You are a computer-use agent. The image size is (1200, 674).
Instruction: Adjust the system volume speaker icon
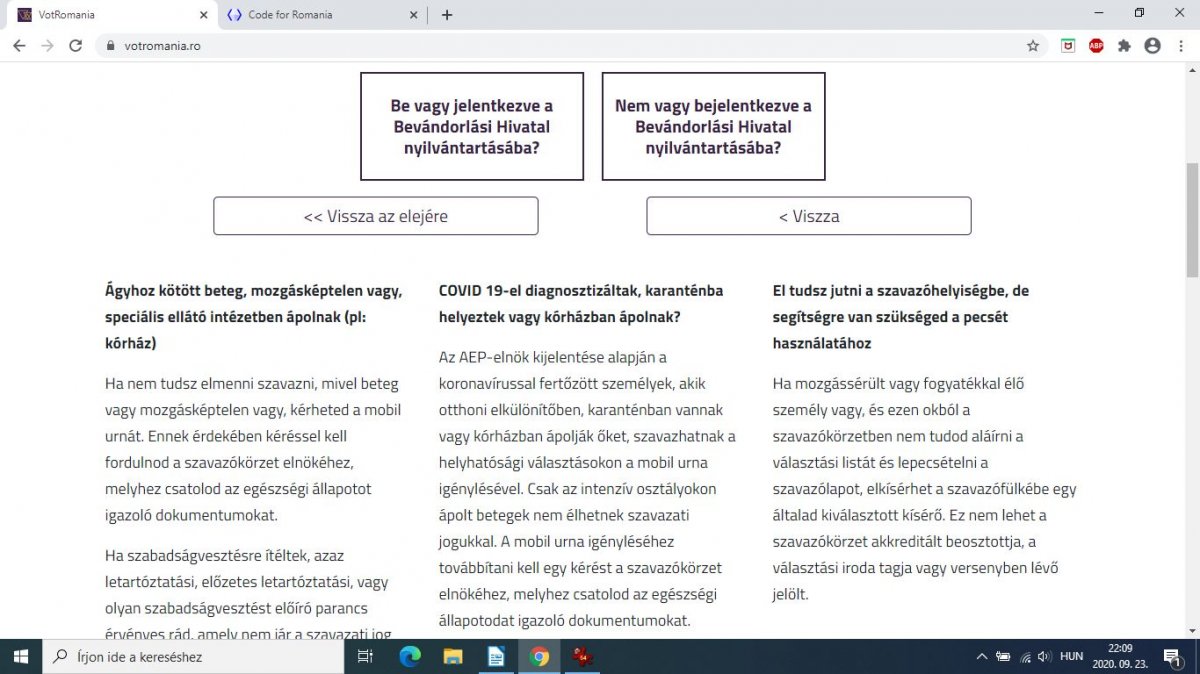[x=1044, y=657]
